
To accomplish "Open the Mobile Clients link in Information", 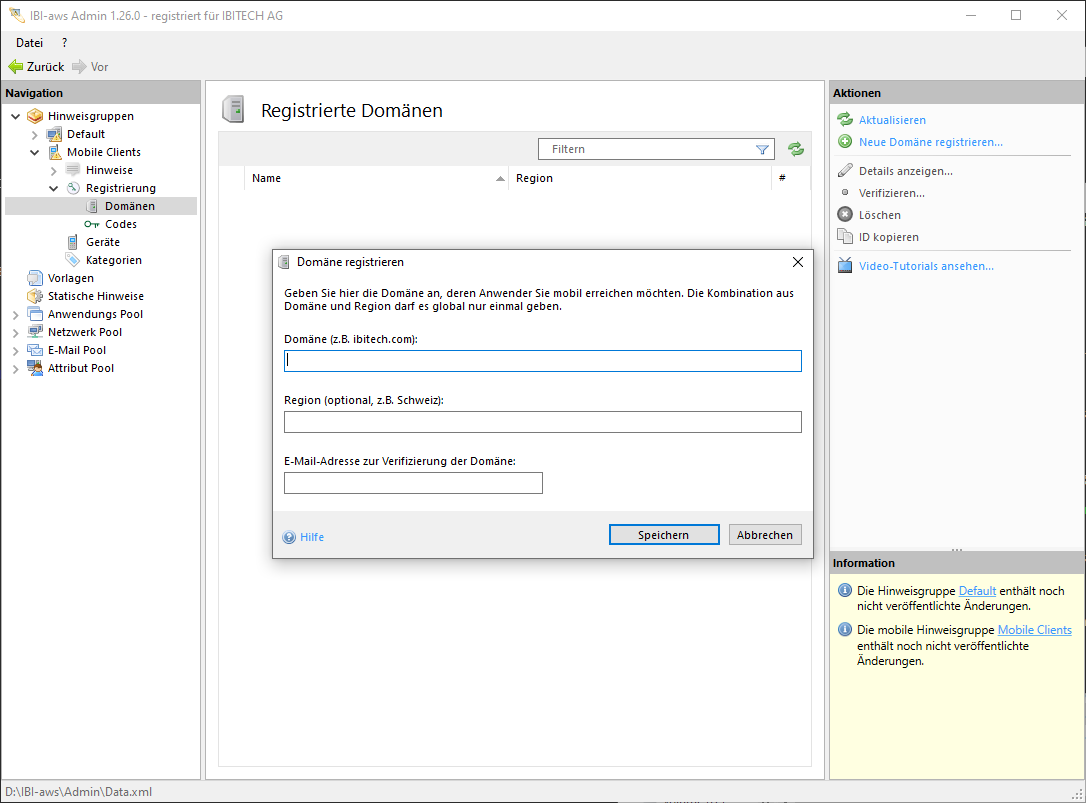I will (x=1034, y=630).
